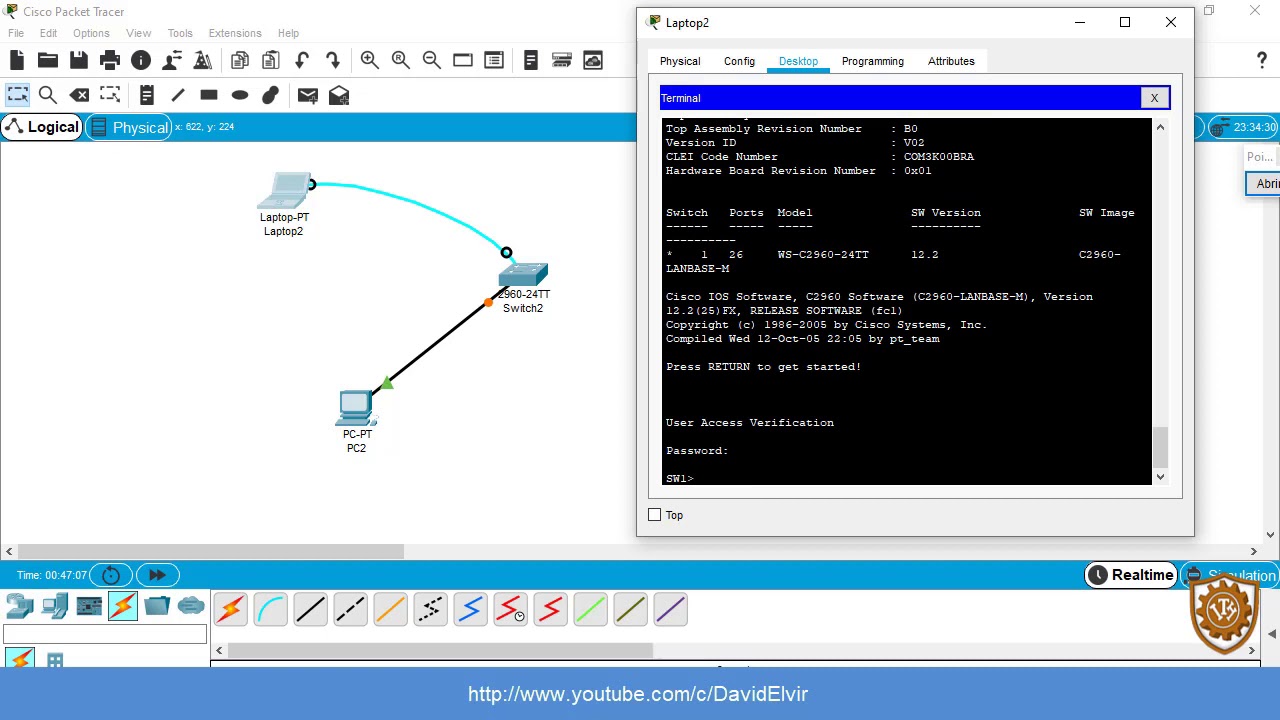This screenshot has width=1280, height=720.
Task: Select the Connections device category
Action: [x=123, y=606]
